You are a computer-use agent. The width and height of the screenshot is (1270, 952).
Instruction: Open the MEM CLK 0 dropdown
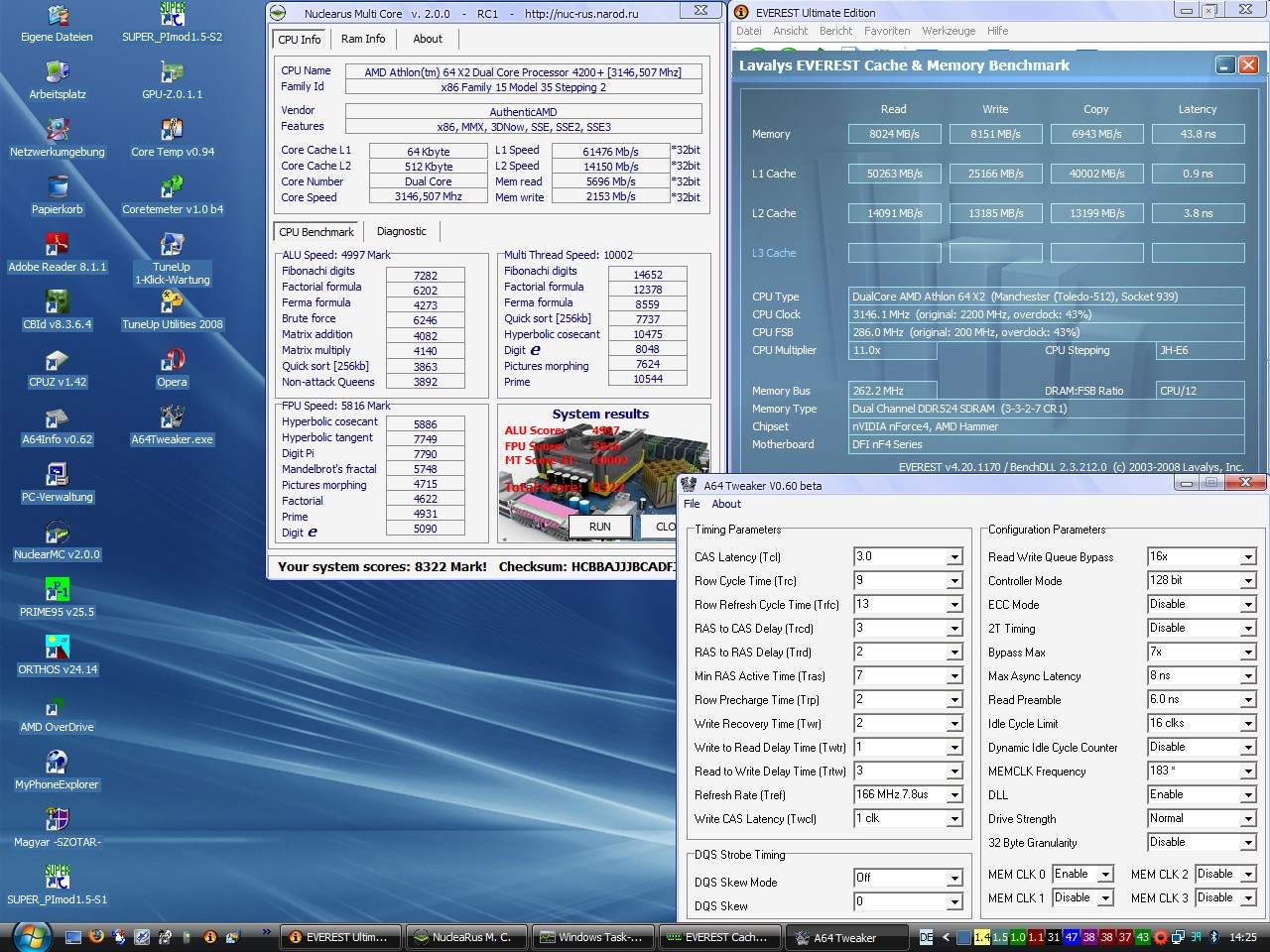point(1105,875)
